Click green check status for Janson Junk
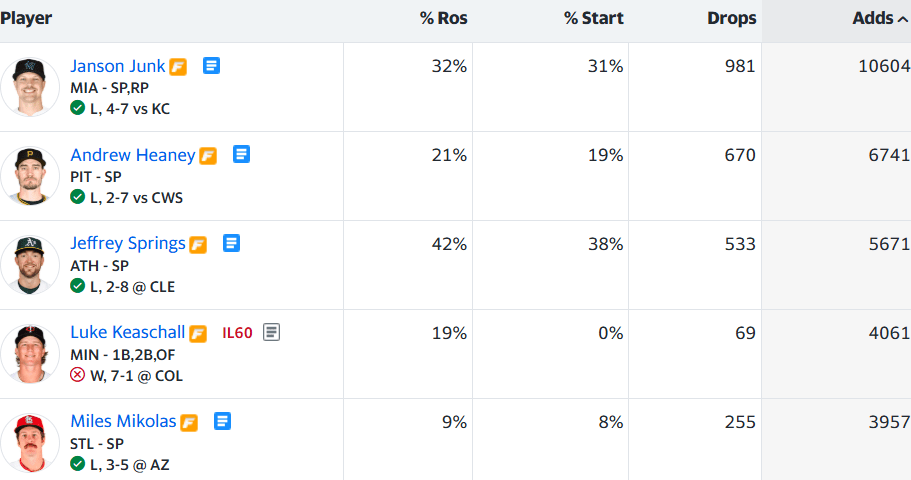This screenshot has height=480, width=911. pyautogui.click(x=77, y=108)
